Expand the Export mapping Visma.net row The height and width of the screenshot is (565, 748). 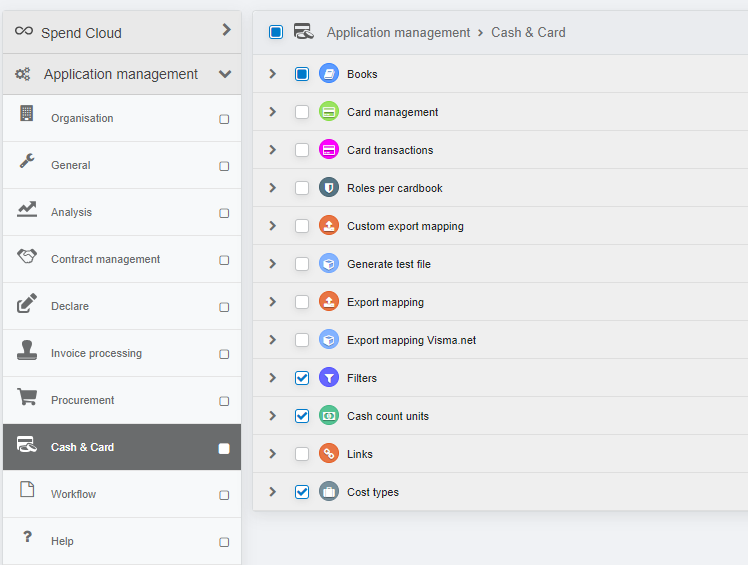(x=272, y=340)
